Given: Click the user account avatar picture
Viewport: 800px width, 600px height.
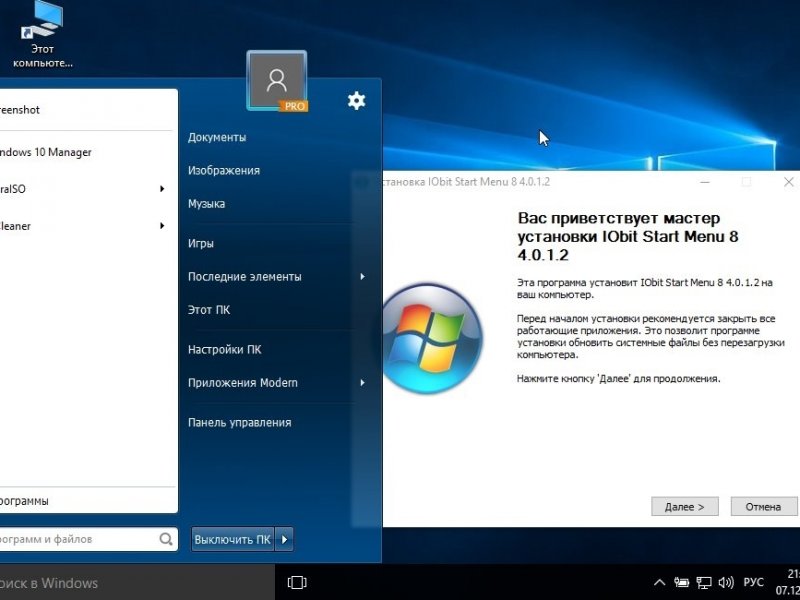Looking at the screenshot, I should coord(277,81).
